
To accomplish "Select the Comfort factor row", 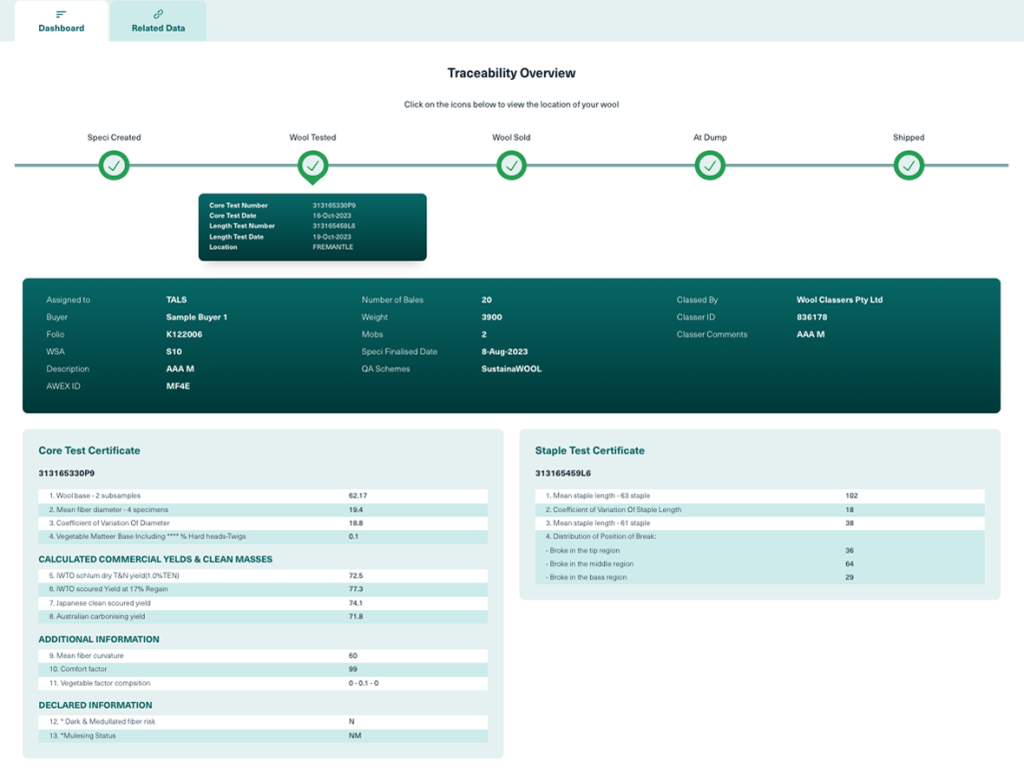I will 263,669.
